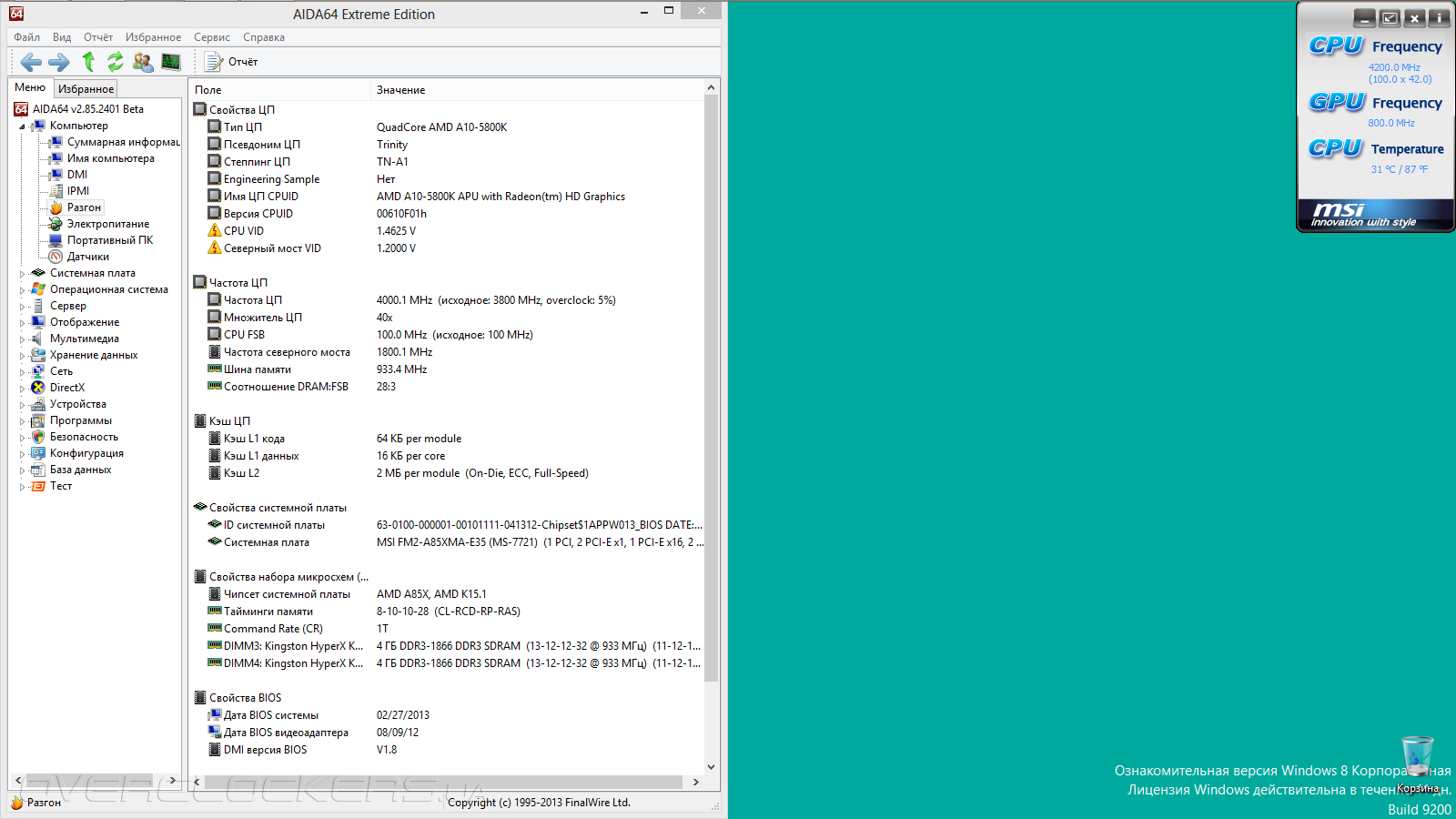
Task: Switch to the Меню tab
Action: [30, 87]
